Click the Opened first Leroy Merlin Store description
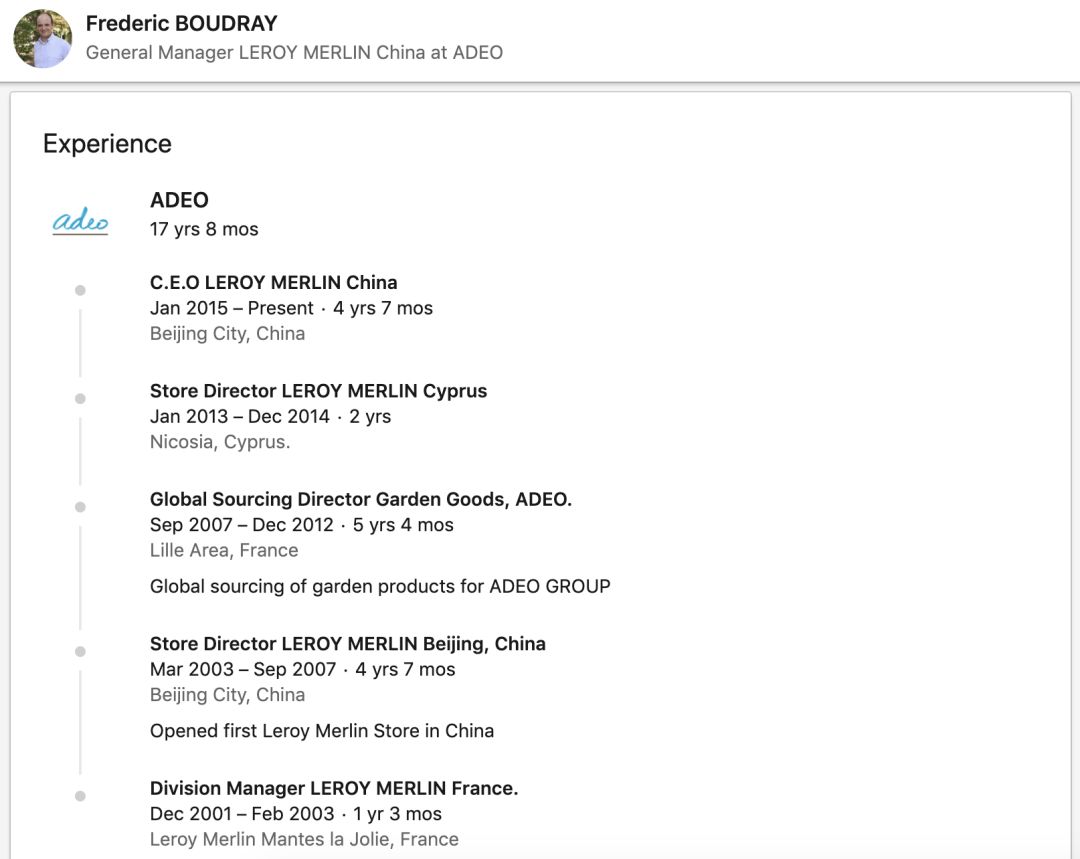This screenshot has width=1080, height=859. [322, 731]
